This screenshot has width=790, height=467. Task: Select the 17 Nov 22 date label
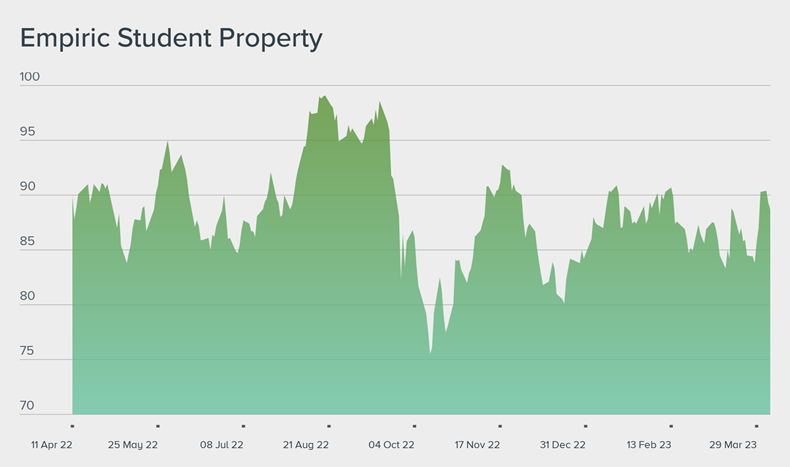[478, 444]
